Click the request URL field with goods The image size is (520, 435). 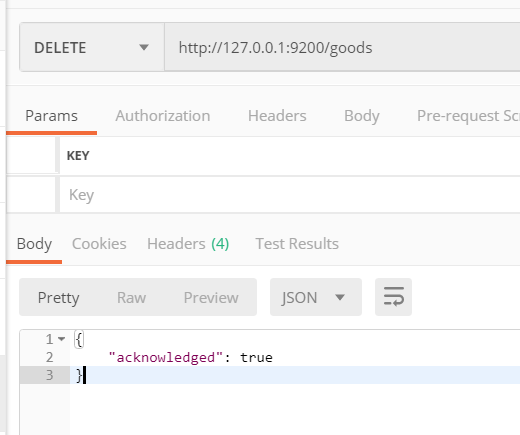pos(342,47)
